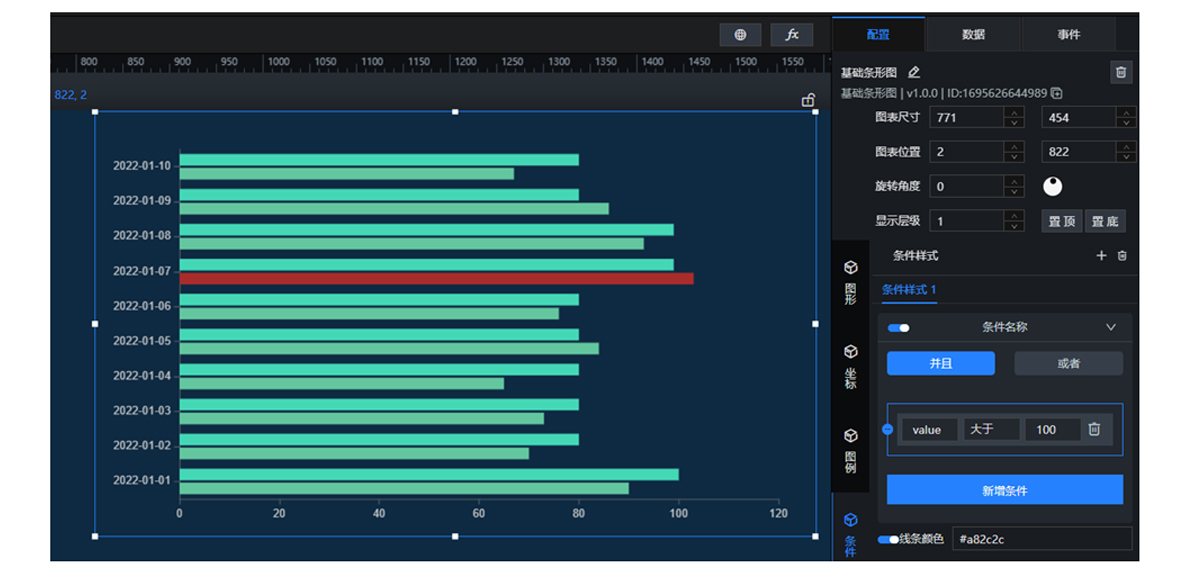
Task: Click the 置顶 button
Action: click(x=1062, y=221)
